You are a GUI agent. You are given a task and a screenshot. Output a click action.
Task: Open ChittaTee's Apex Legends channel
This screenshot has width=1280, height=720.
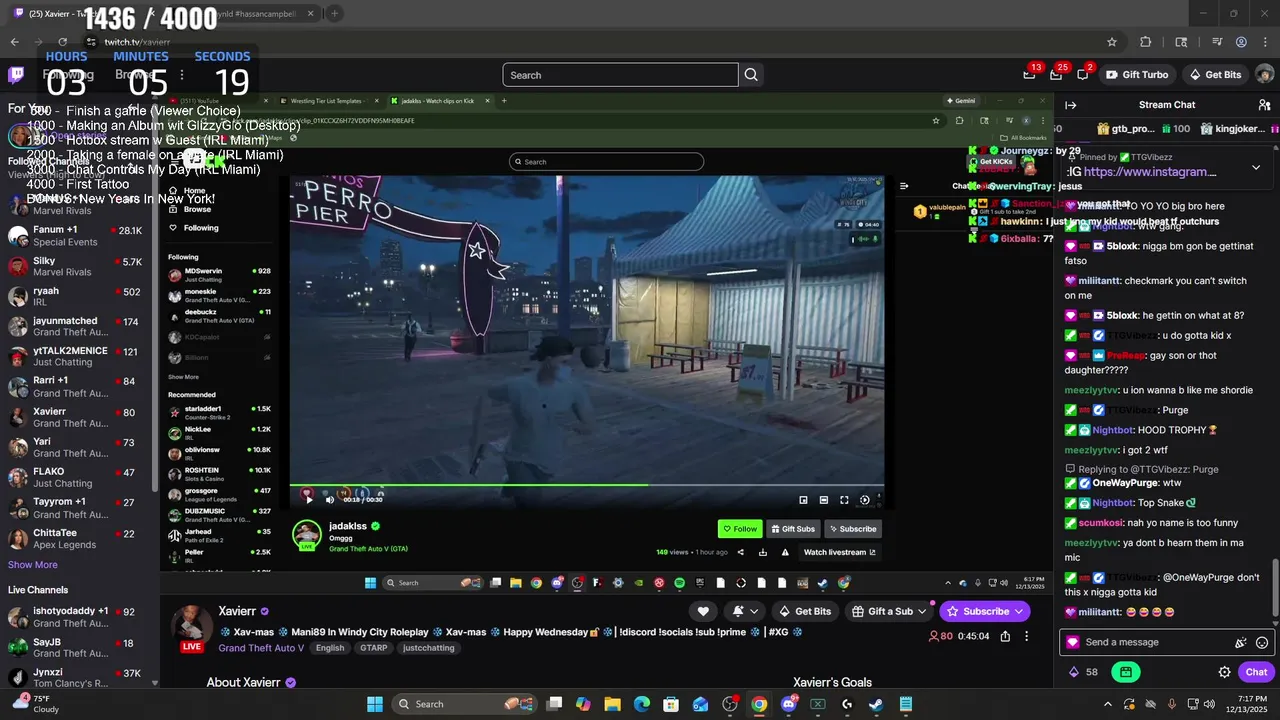[x=77, y=538]
